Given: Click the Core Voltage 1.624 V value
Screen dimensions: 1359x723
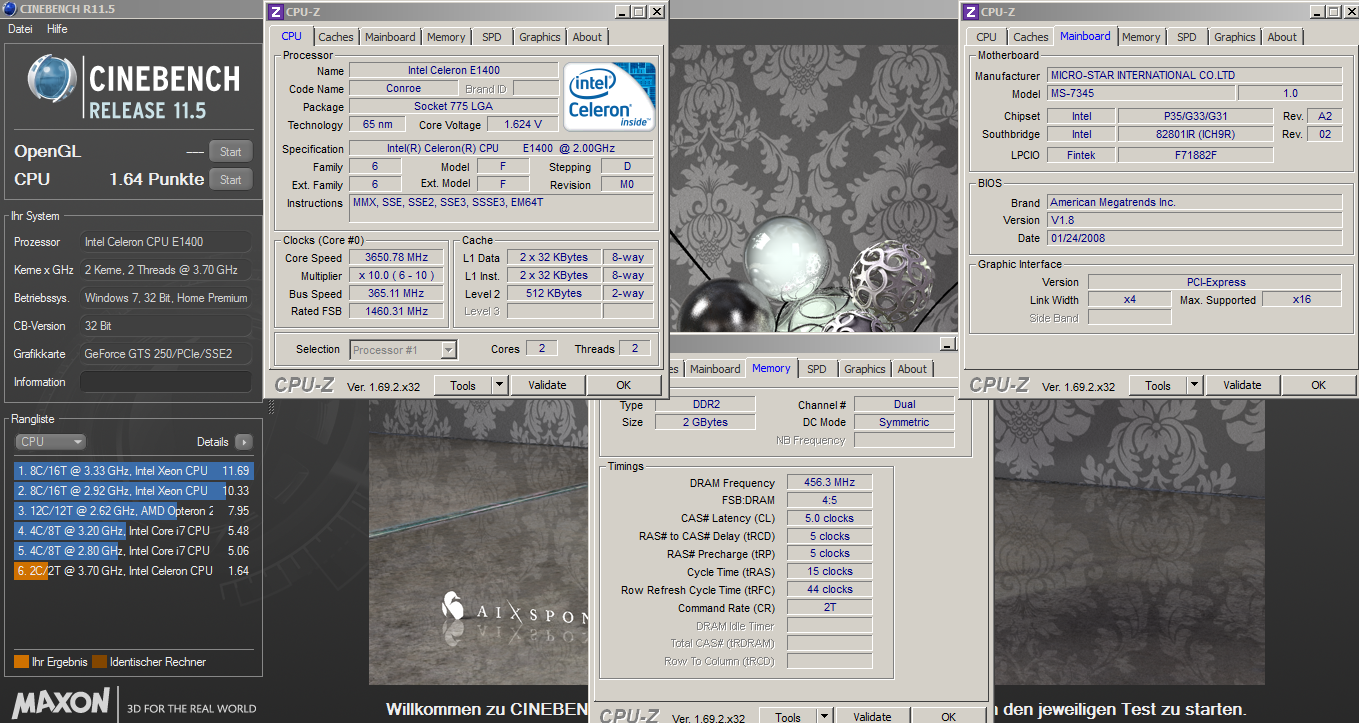Looking at the screenshot, I should point(521,125).
